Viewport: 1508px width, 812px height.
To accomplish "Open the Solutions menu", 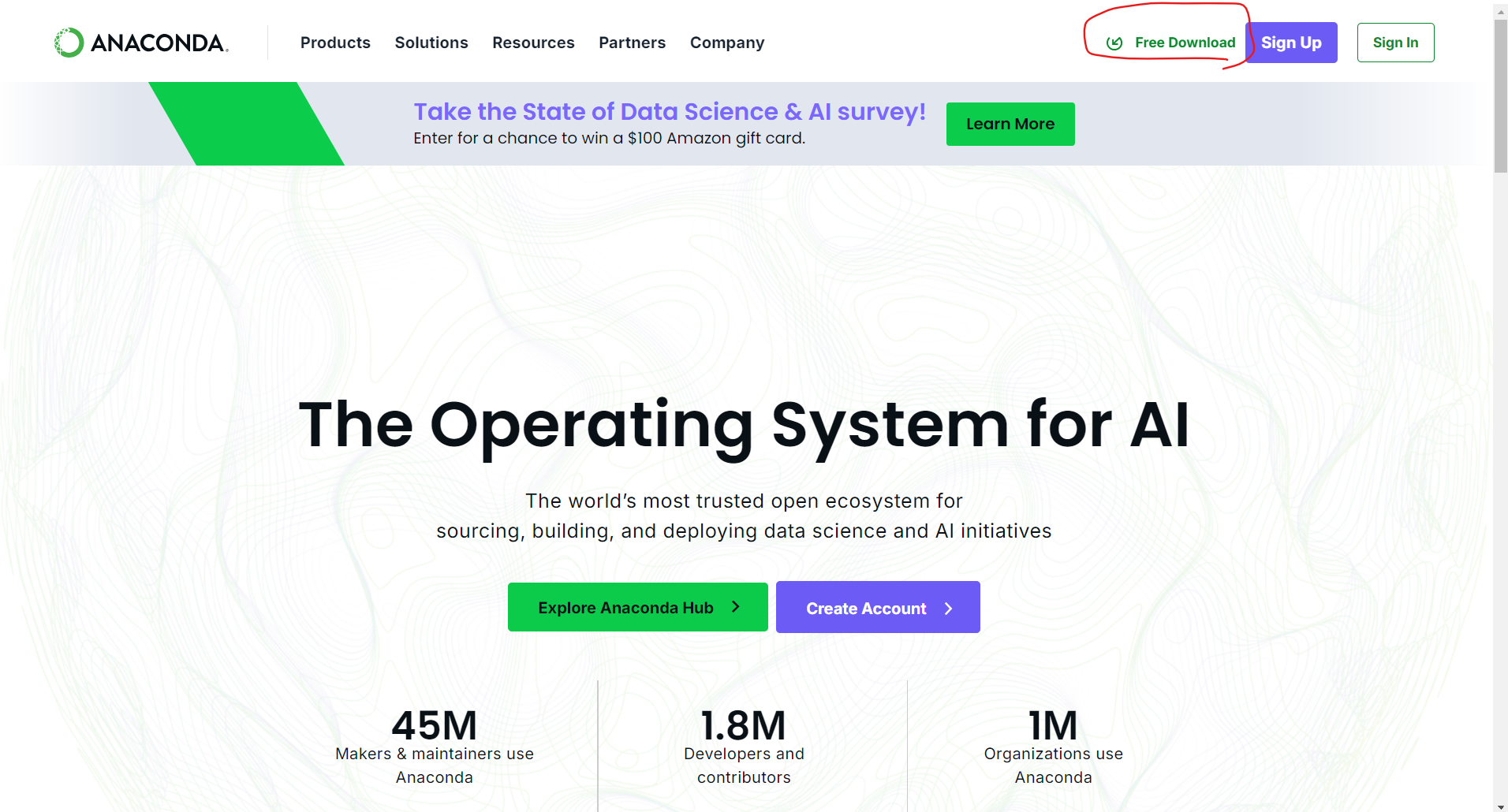I will point(431,43).
